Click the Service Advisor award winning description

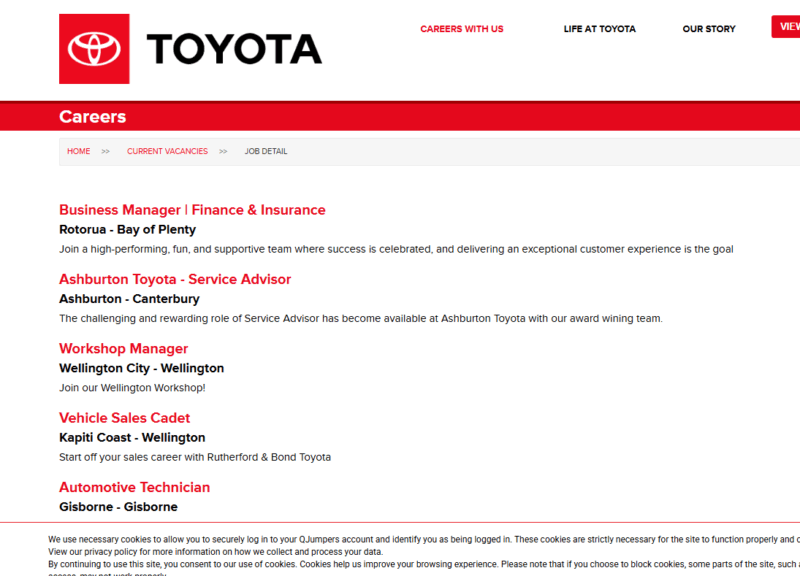361,319
